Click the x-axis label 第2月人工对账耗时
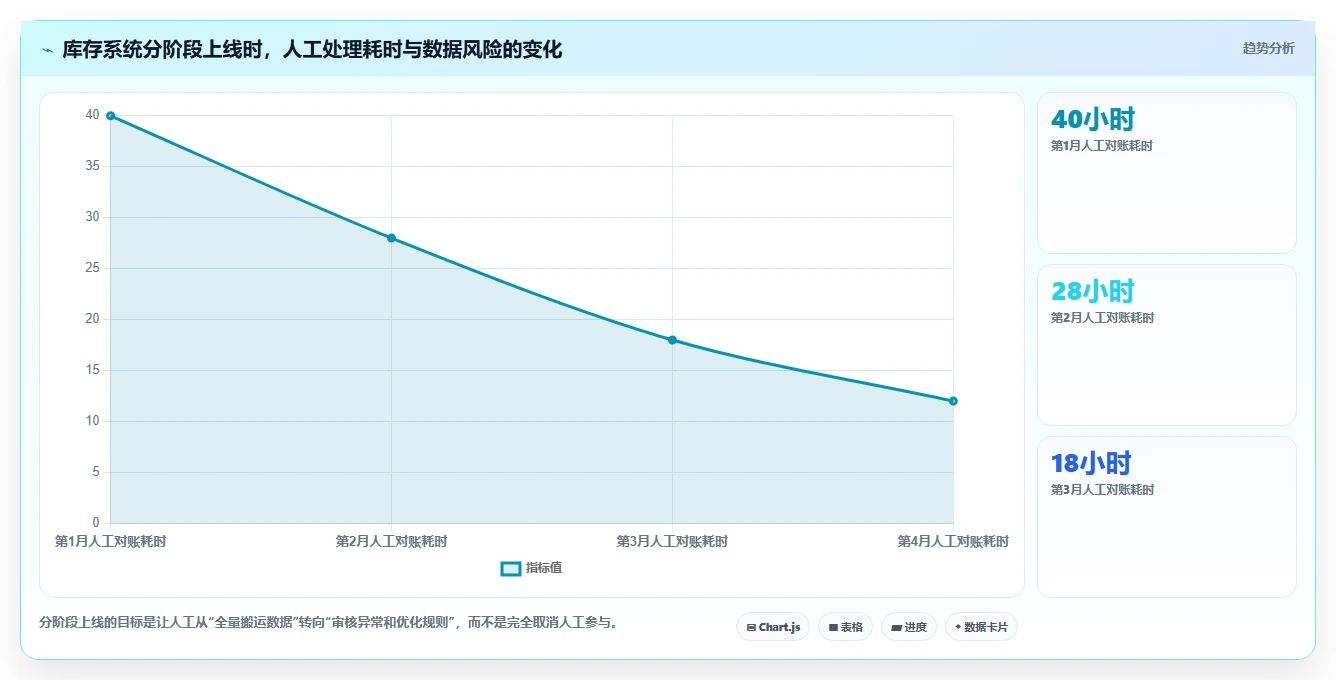This screenshot has width=1336, height=680. pyautogui.click(x=391, y=541)
